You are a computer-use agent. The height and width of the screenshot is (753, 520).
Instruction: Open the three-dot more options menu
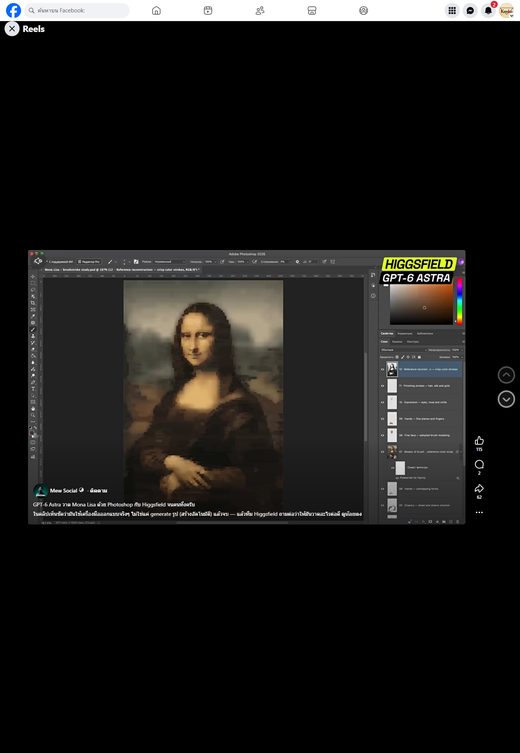[479, 512]
